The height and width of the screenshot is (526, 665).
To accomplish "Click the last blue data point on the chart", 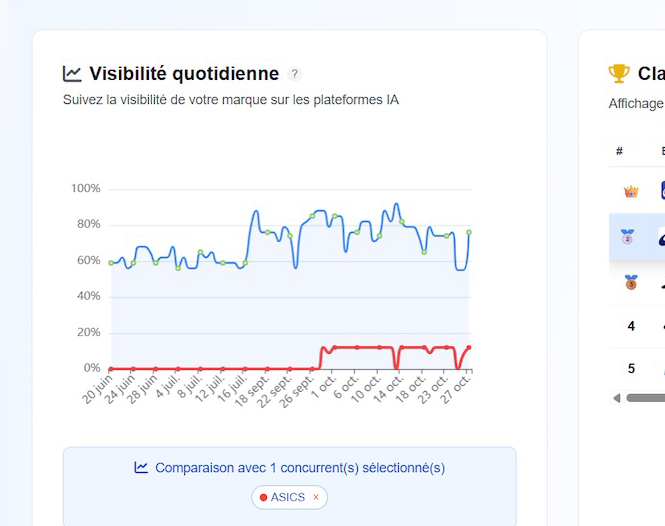I will 469,232.
